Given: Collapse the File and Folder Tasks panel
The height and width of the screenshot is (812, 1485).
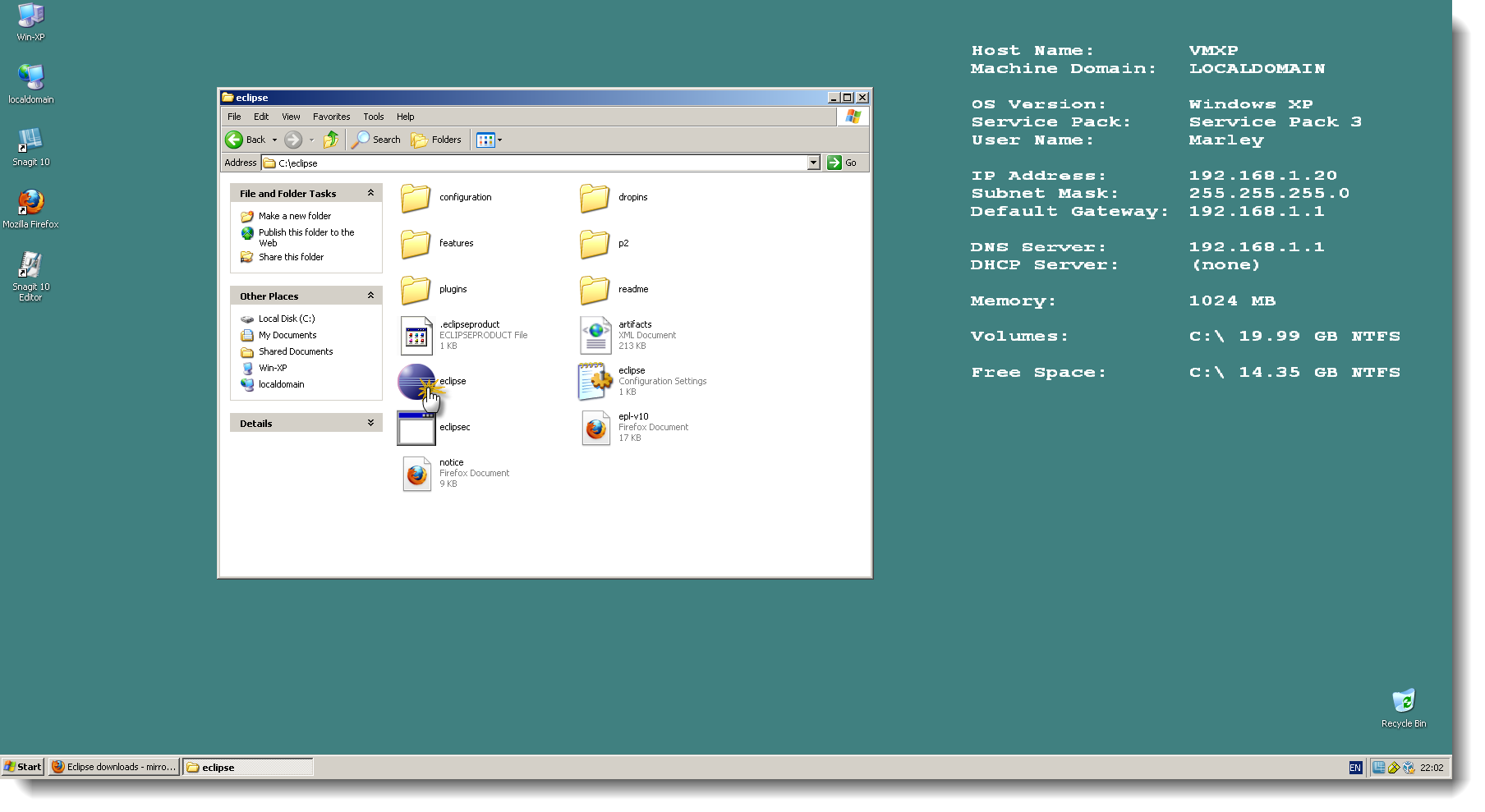Looking at the screenshot, I should pyautogui.click(x=371, y=192).
